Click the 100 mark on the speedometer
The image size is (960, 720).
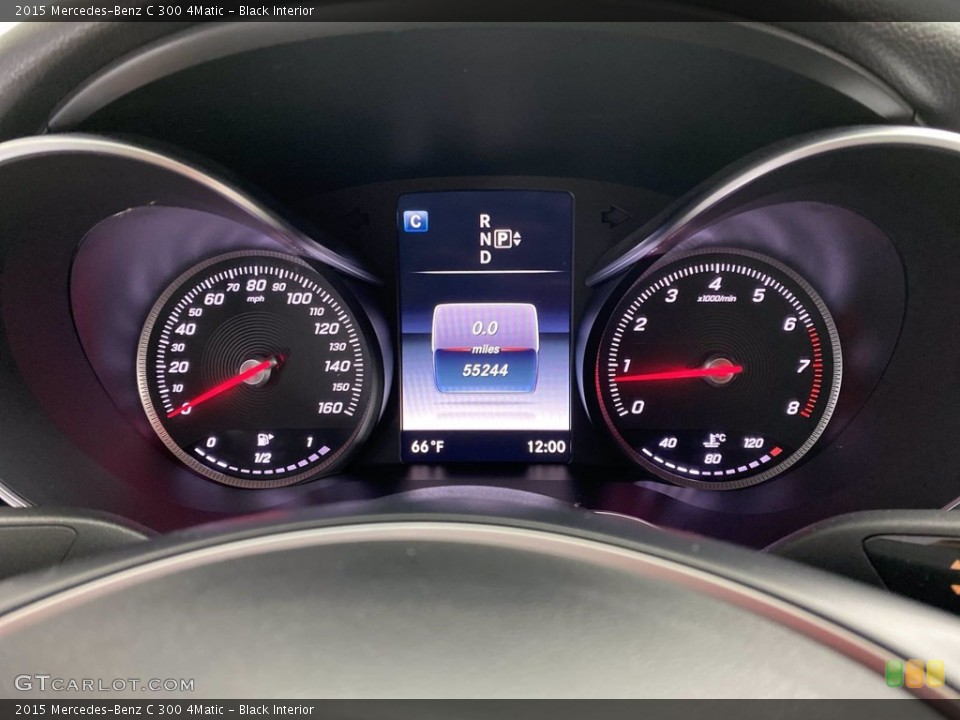tap(299, 298)
